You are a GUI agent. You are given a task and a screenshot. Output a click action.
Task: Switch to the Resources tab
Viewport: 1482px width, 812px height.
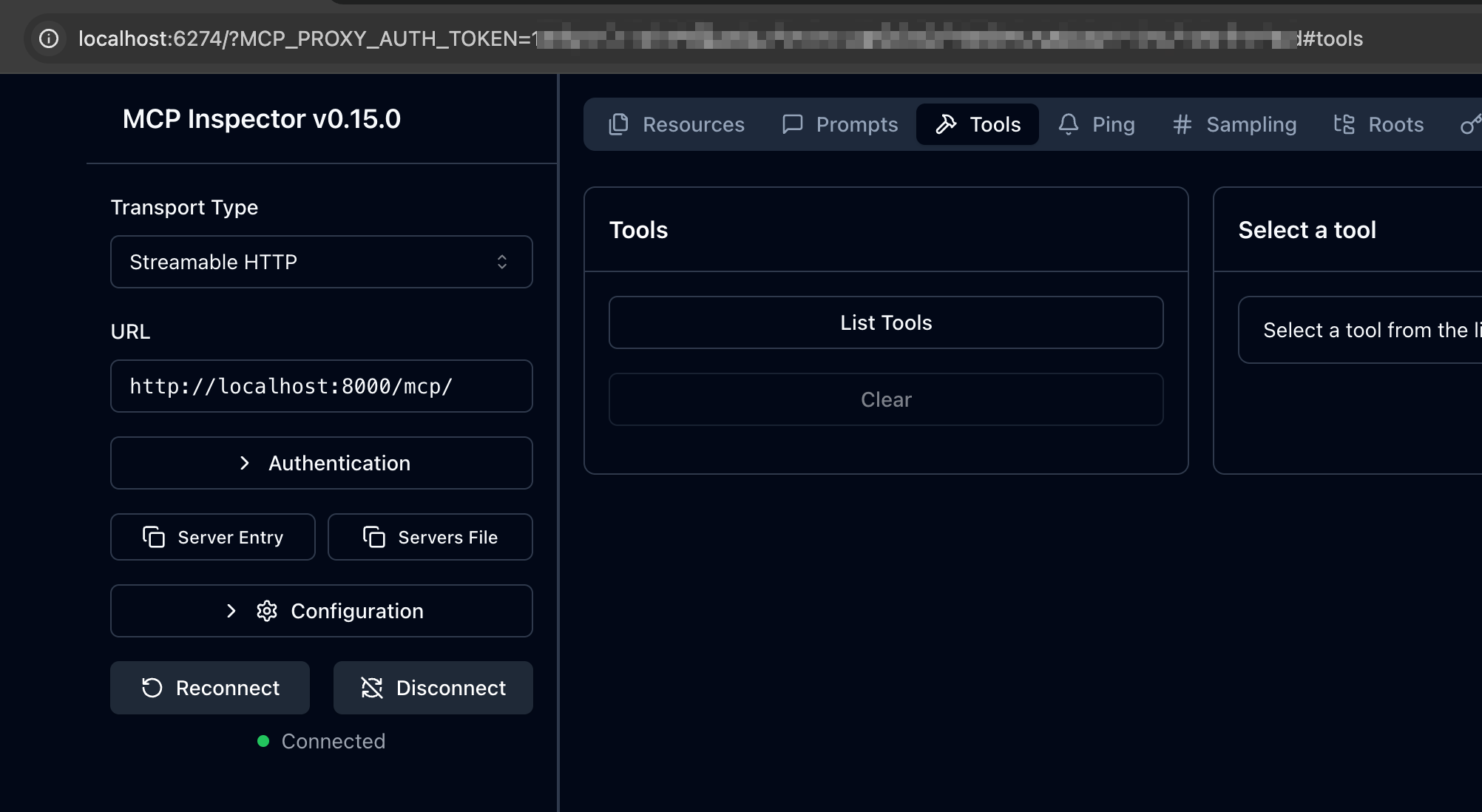(677, 124)
